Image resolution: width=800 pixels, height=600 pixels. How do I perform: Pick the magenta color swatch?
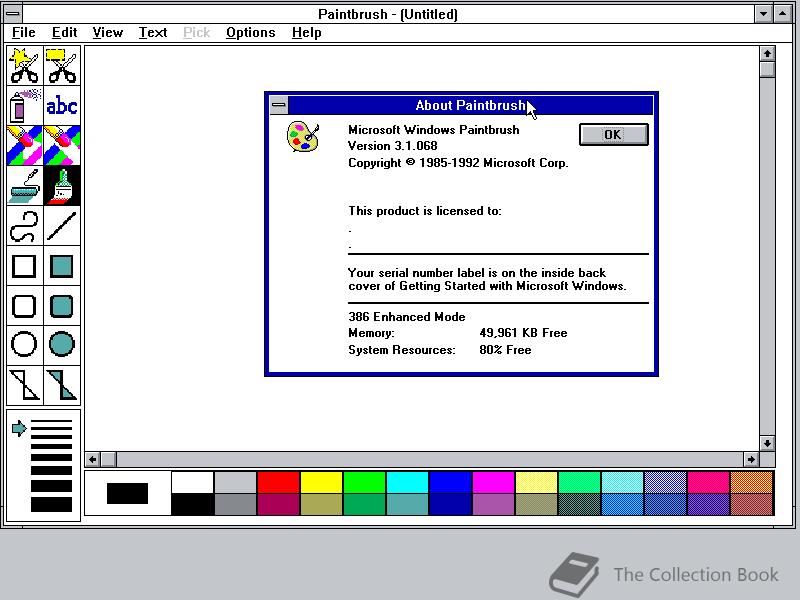pos(493,482)
